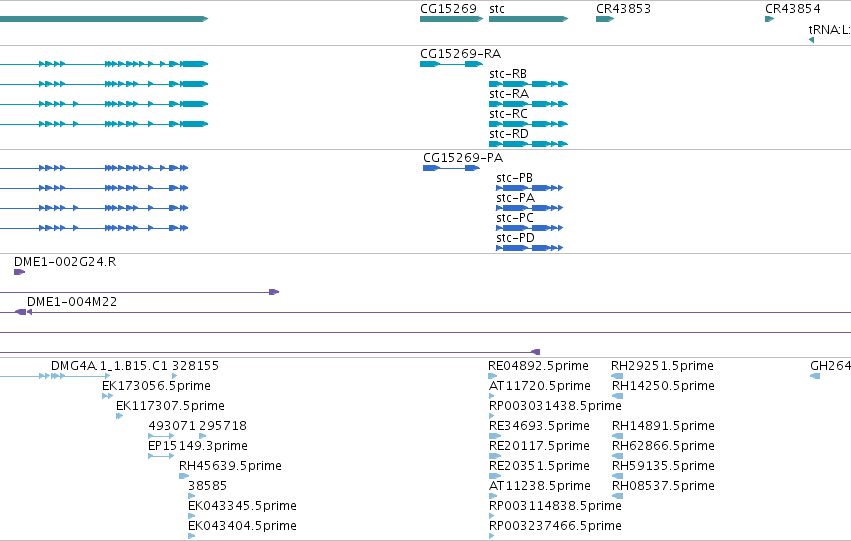Select the RH59135.5prime EST
Screen dimensions: 851x541
(618, 476)
